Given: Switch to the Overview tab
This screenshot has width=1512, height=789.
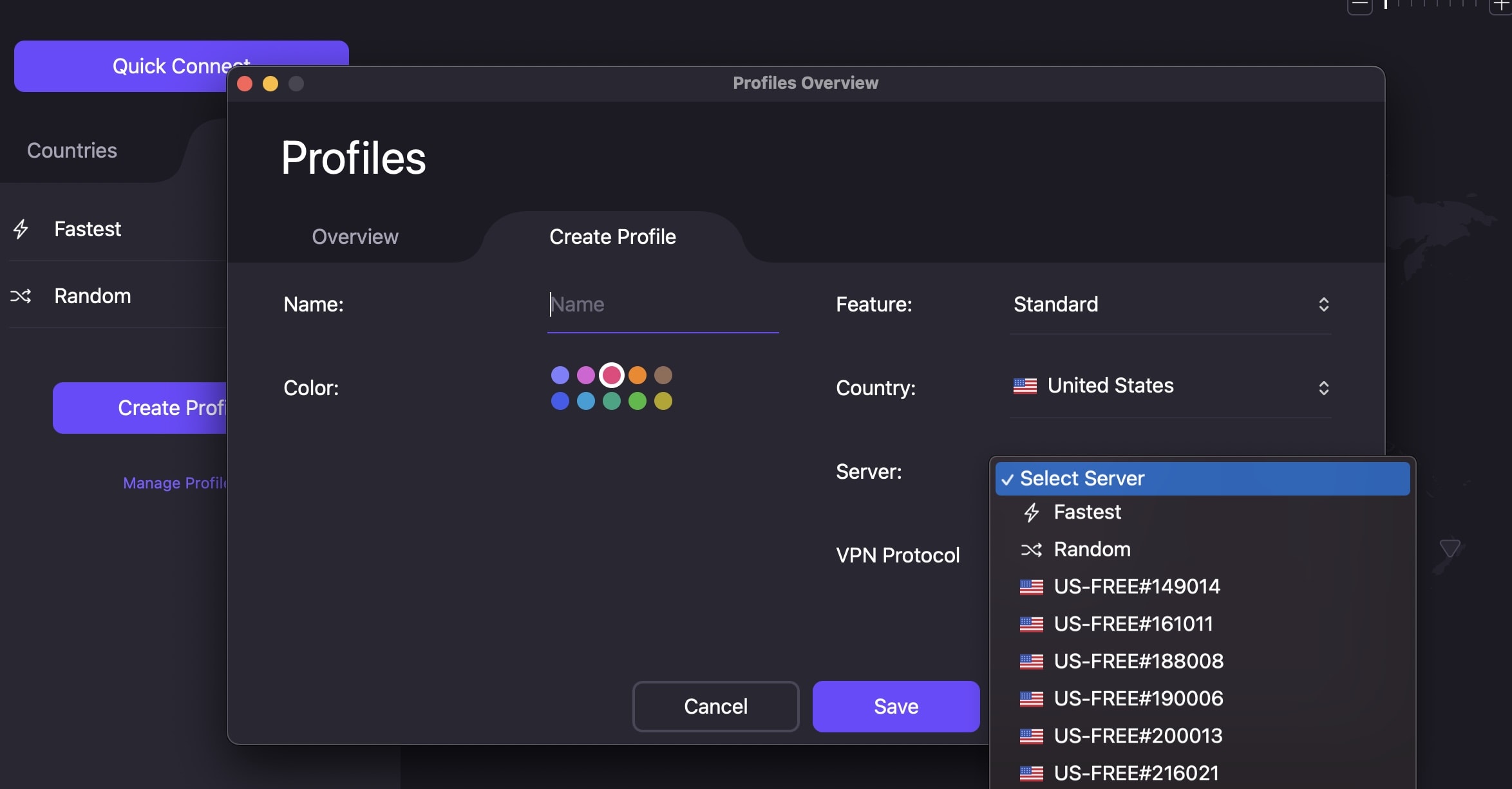Looking at the screenshot, I should click(x=355, y=237).
